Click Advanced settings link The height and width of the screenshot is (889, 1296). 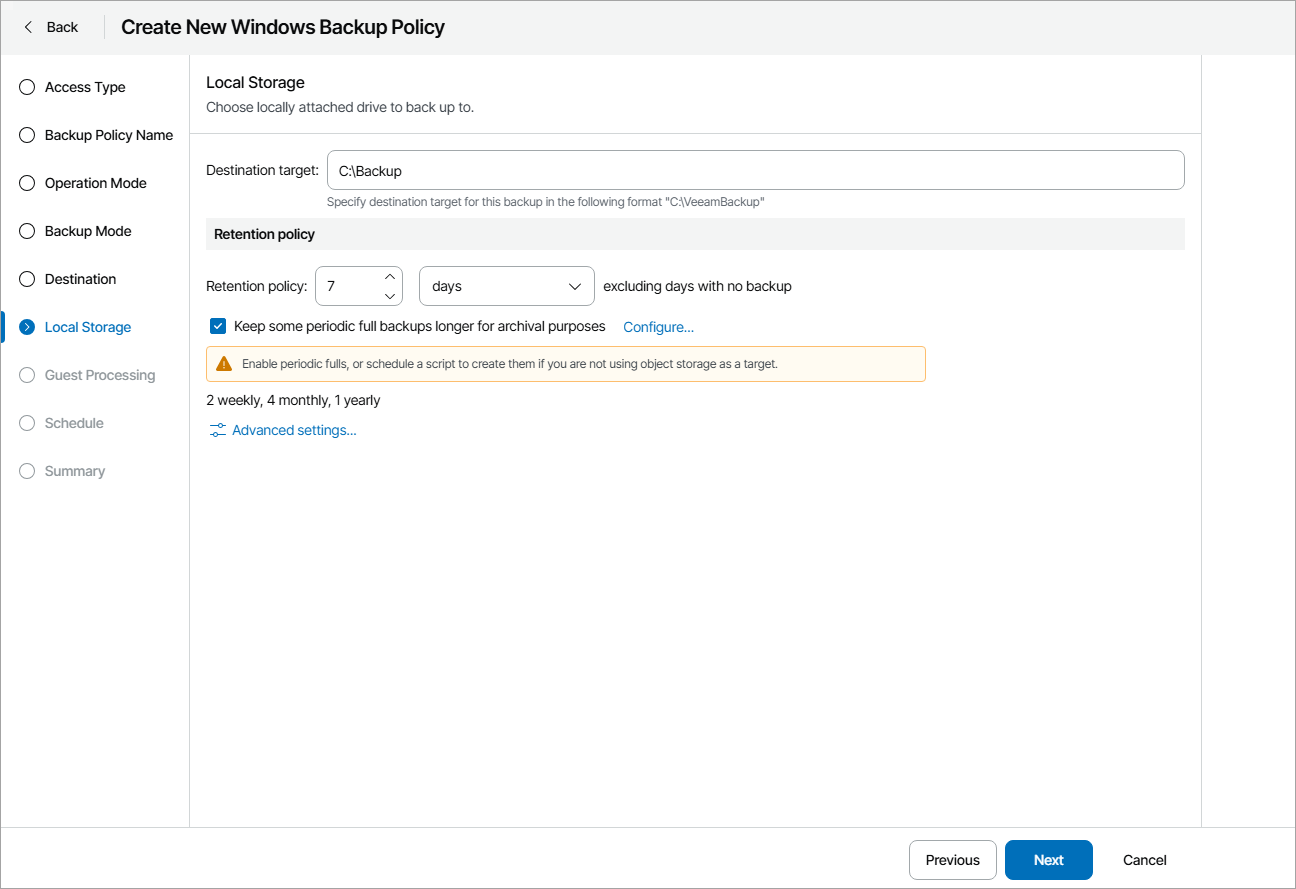[x=292, y=429]
